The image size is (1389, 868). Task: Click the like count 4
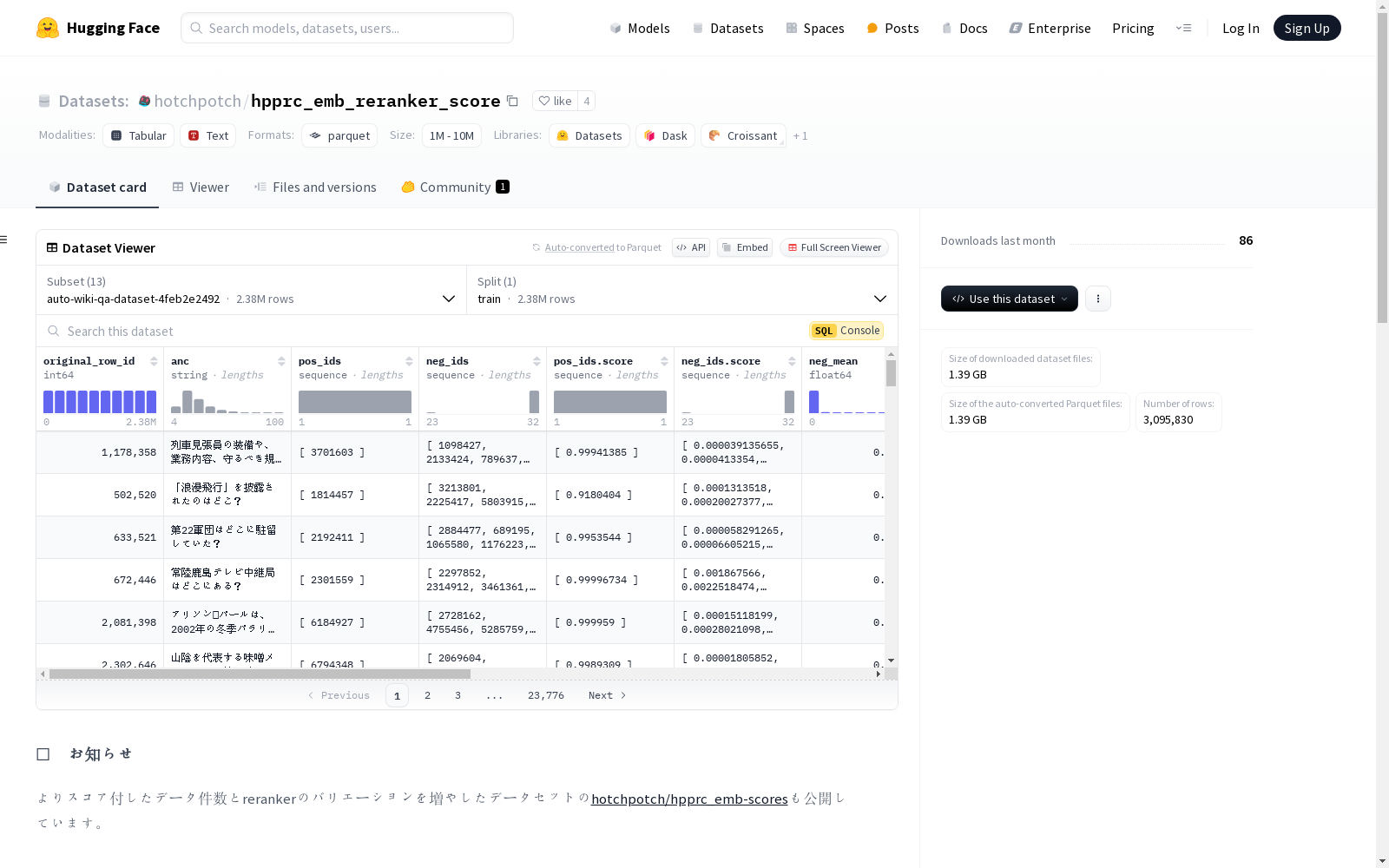coord(587,101)
